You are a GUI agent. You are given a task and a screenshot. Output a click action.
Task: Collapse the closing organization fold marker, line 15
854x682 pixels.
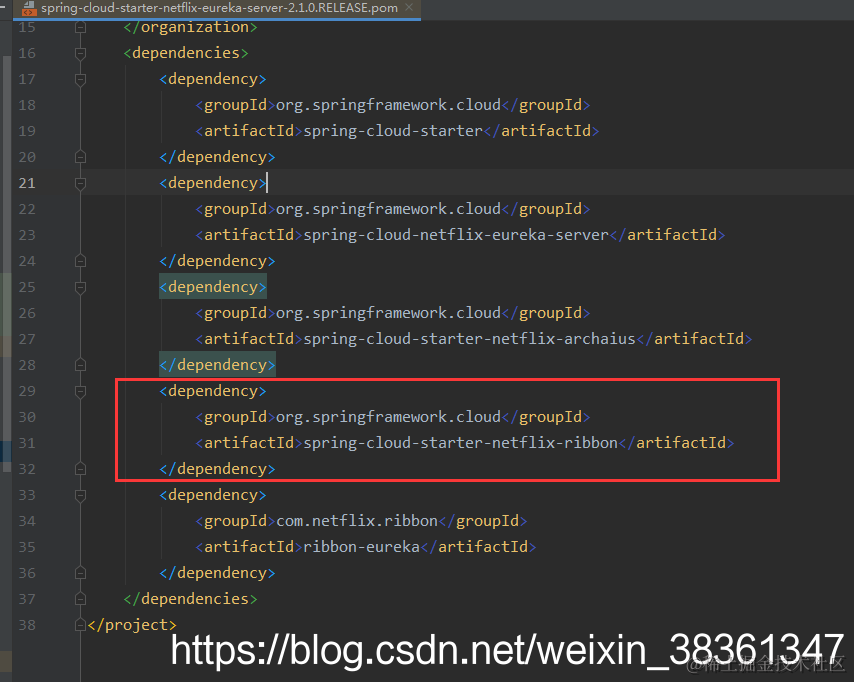(x=80, y=27)
